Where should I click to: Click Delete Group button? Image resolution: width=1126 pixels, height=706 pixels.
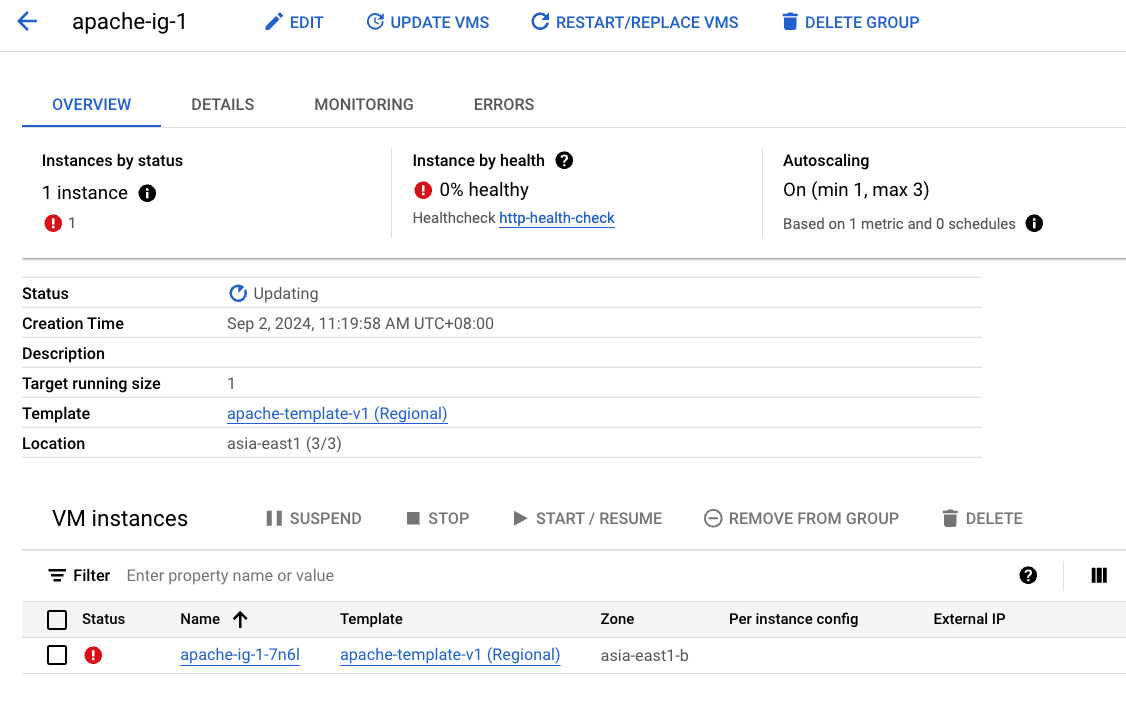coord(850,22)
